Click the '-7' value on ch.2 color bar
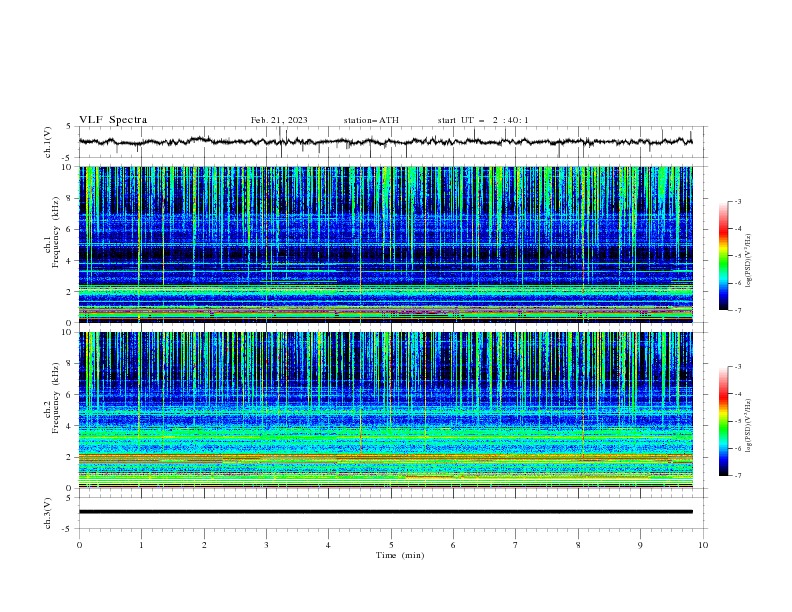The height and width of the screenshot is (612, 792). point(737,476)
